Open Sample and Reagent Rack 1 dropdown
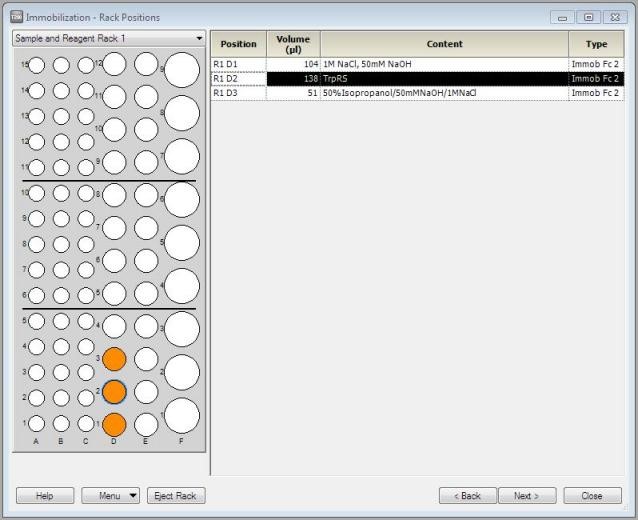The width and height of the screenshot is (638, 520). tap(108, 38)
